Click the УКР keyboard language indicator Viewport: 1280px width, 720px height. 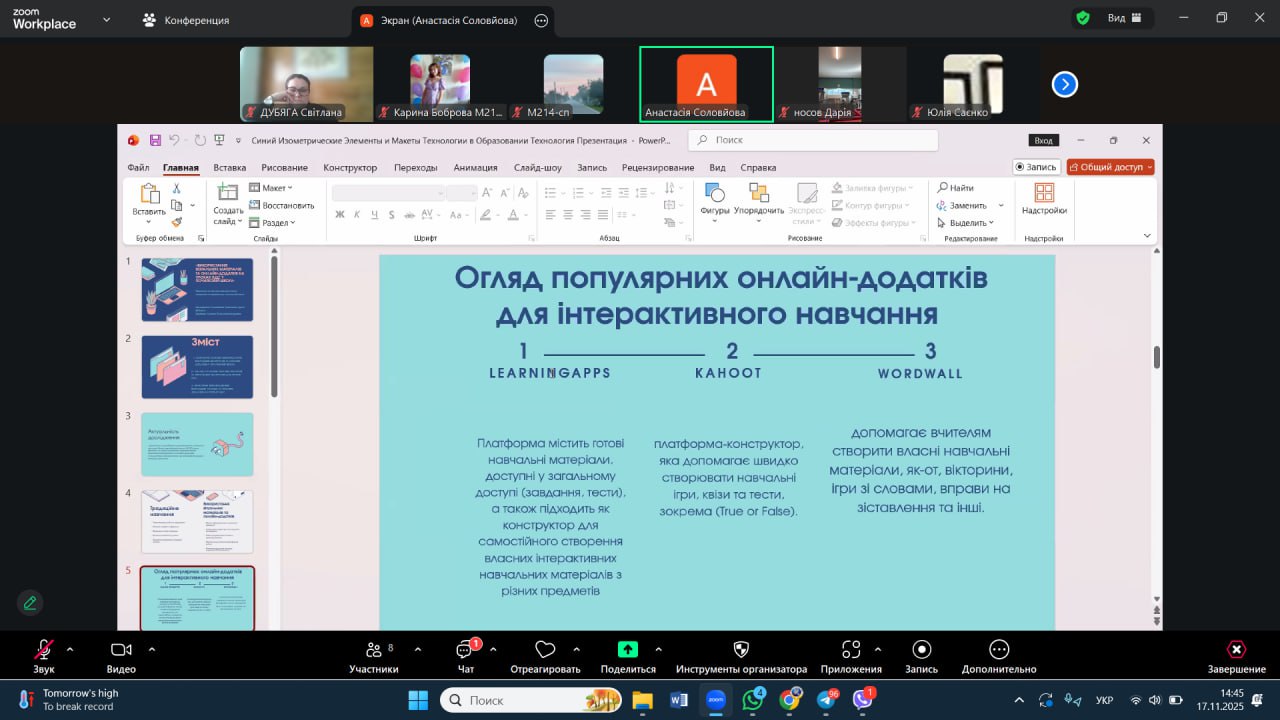1105,700
